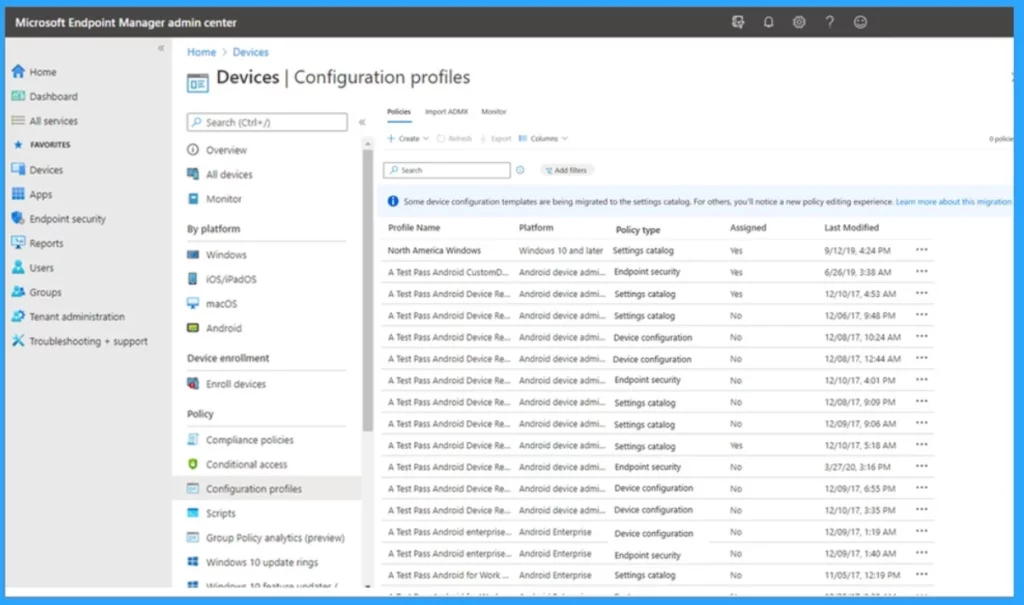Image resolution: width=1024 pixels, height=605 pixels.
Task: Go to Devices breadcrumb link
Action: click(x=251, y=52)
